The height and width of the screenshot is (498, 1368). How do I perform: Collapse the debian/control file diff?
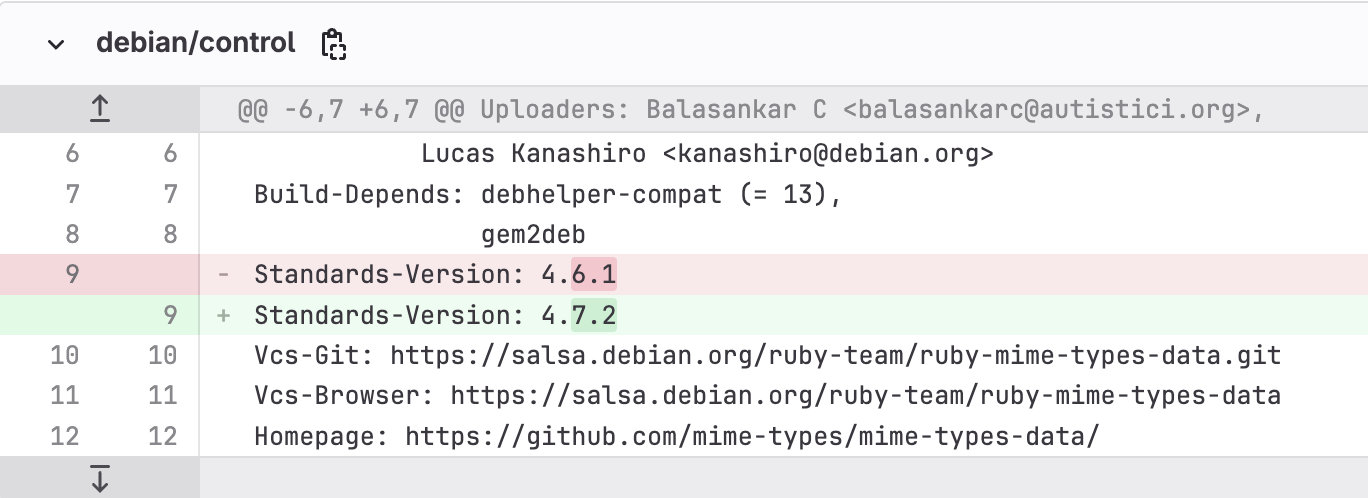point(57,44)
